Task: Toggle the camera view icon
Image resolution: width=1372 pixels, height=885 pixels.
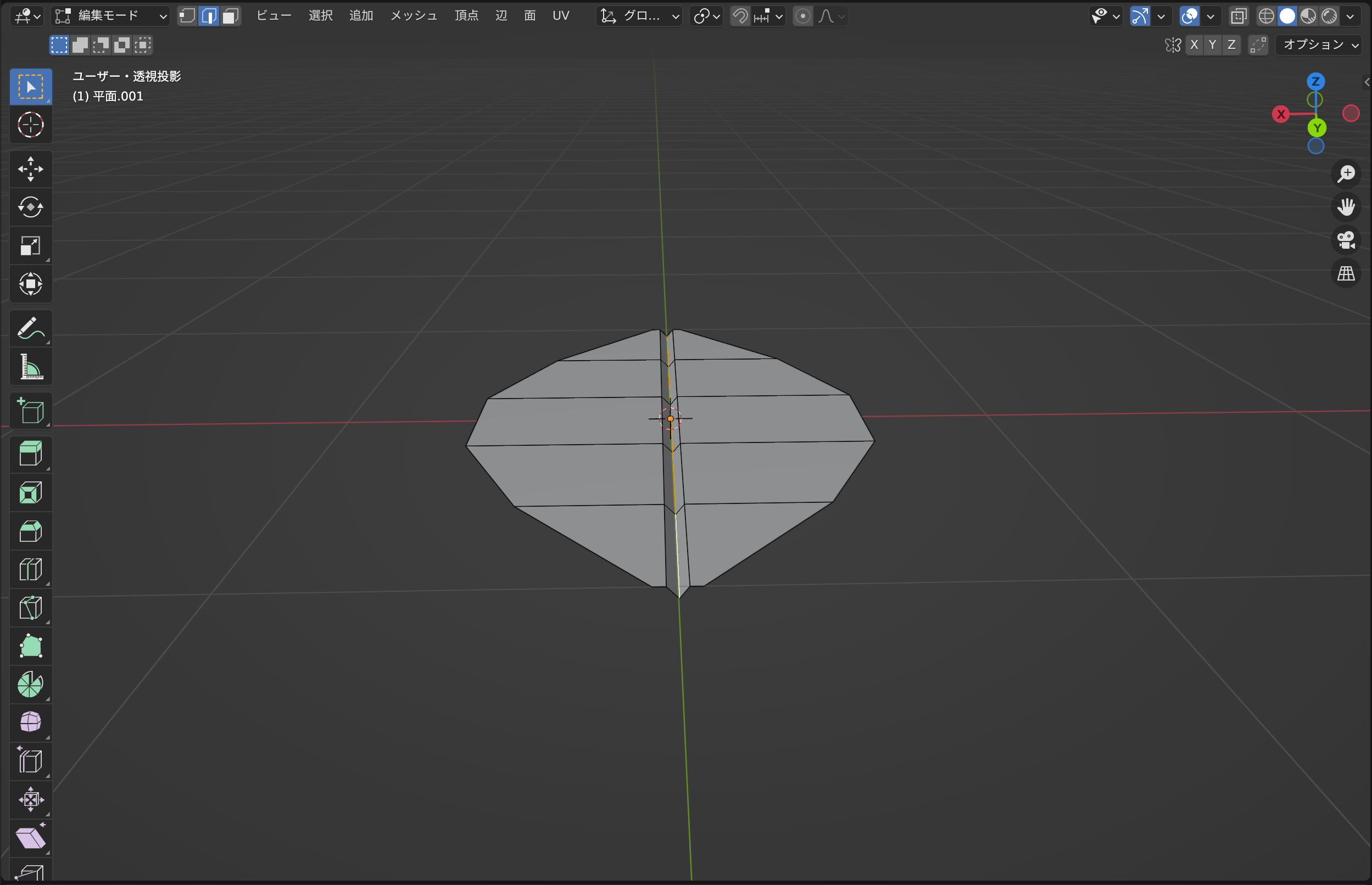Action: (1346, 240)
